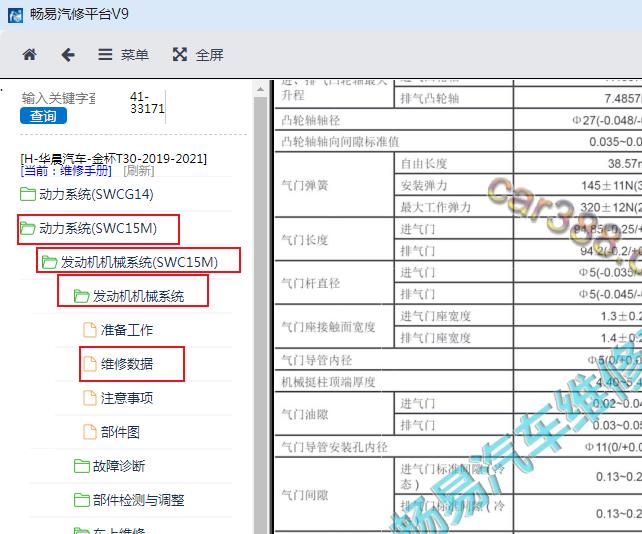The height and width of the screenshot is (534, 642).
Task: Select the 安装弹力 table cell
Action: 454,185
